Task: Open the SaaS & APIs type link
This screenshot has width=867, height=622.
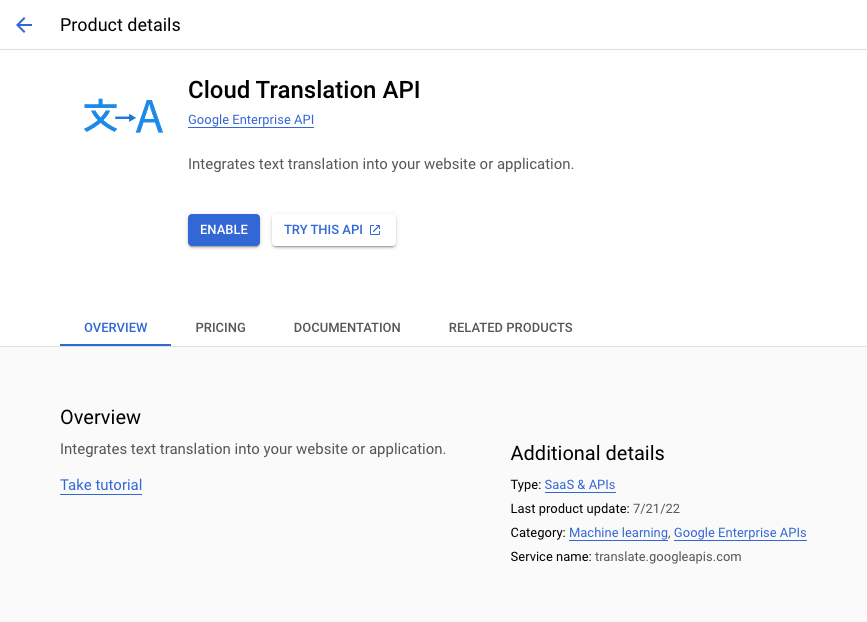Action: pyautogui.click(x=580, y=485)
